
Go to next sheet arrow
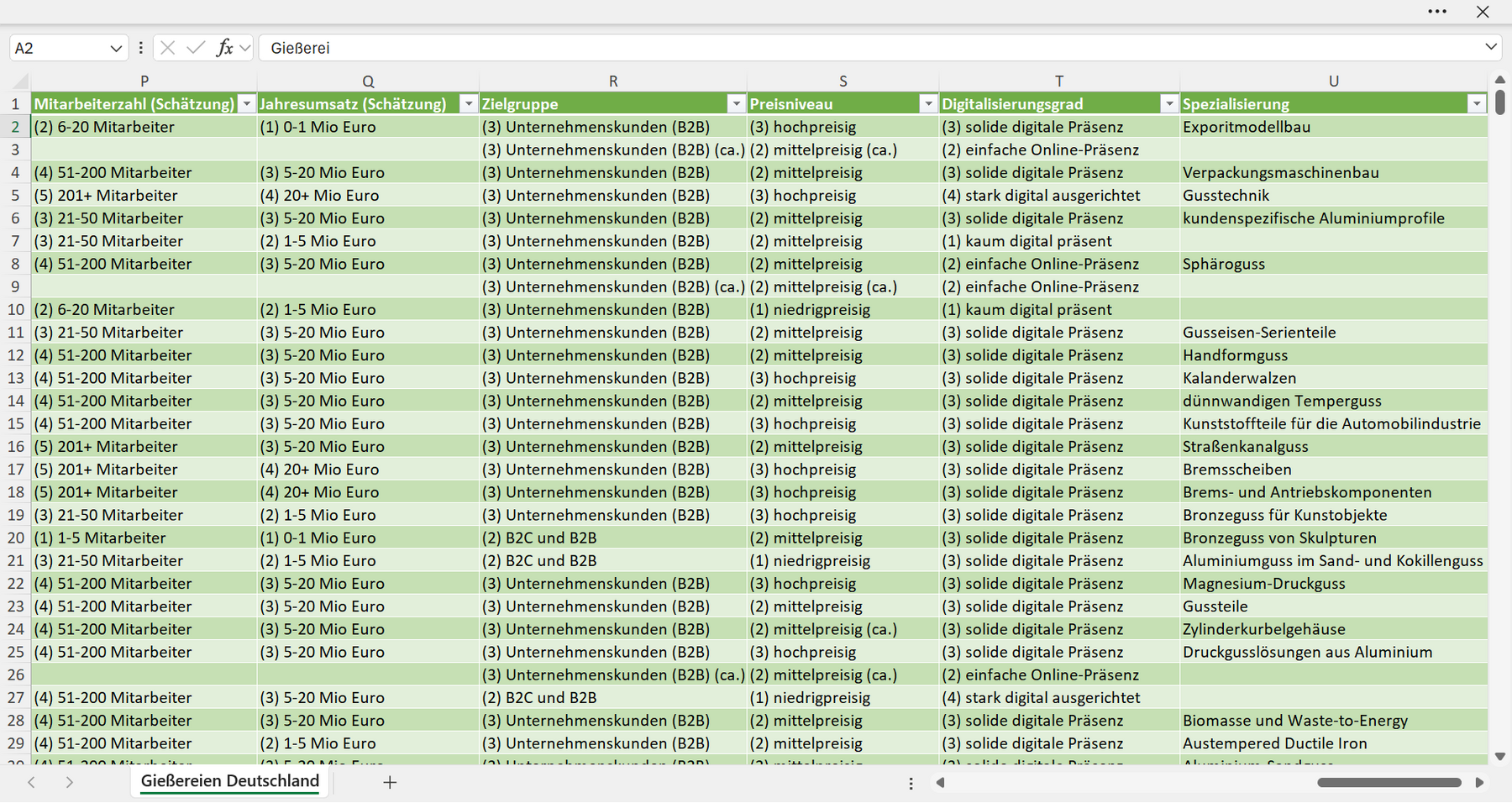click(x=69, y=782)
